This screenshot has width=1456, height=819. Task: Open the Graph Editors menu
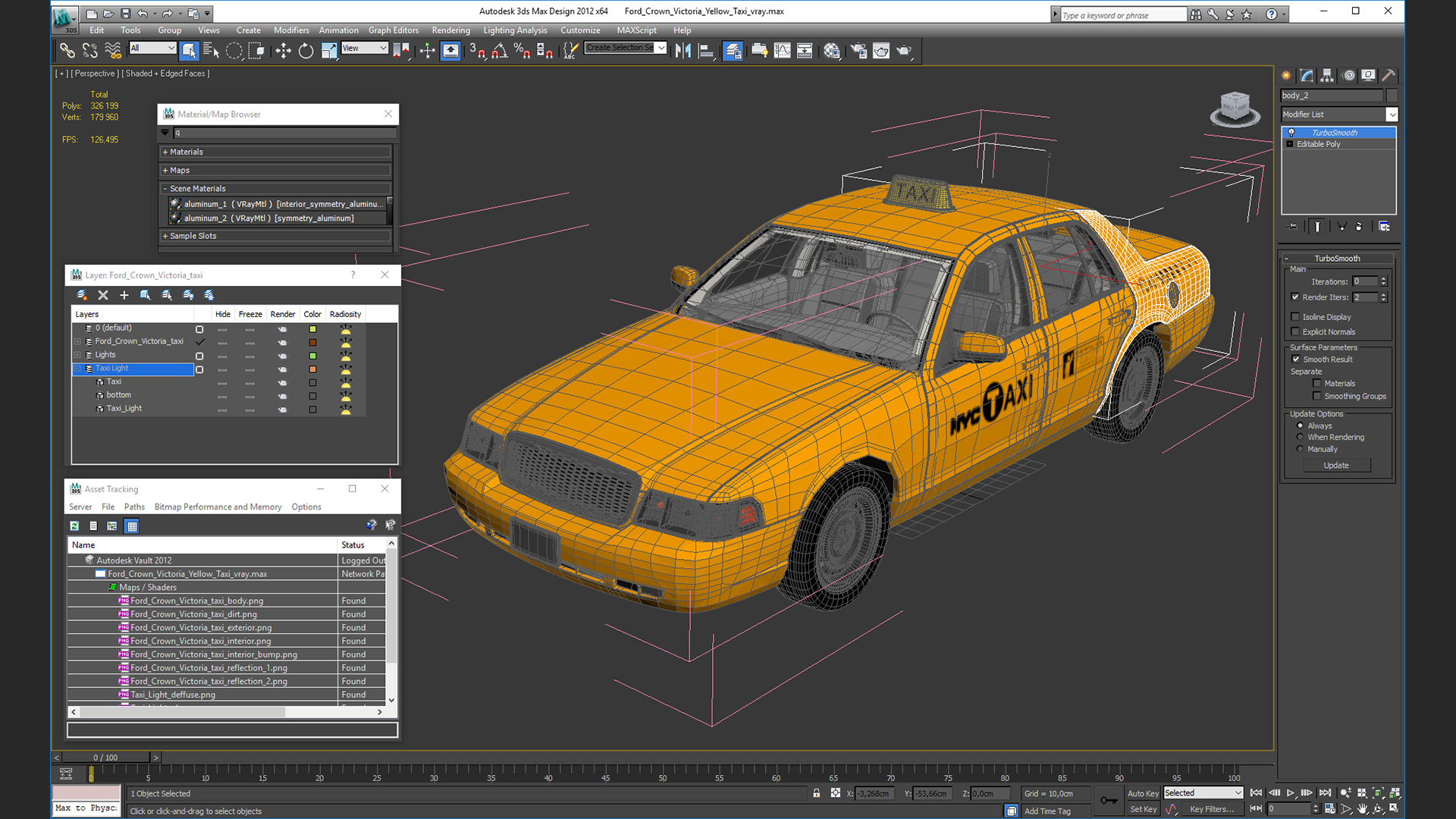coord(394,30)
